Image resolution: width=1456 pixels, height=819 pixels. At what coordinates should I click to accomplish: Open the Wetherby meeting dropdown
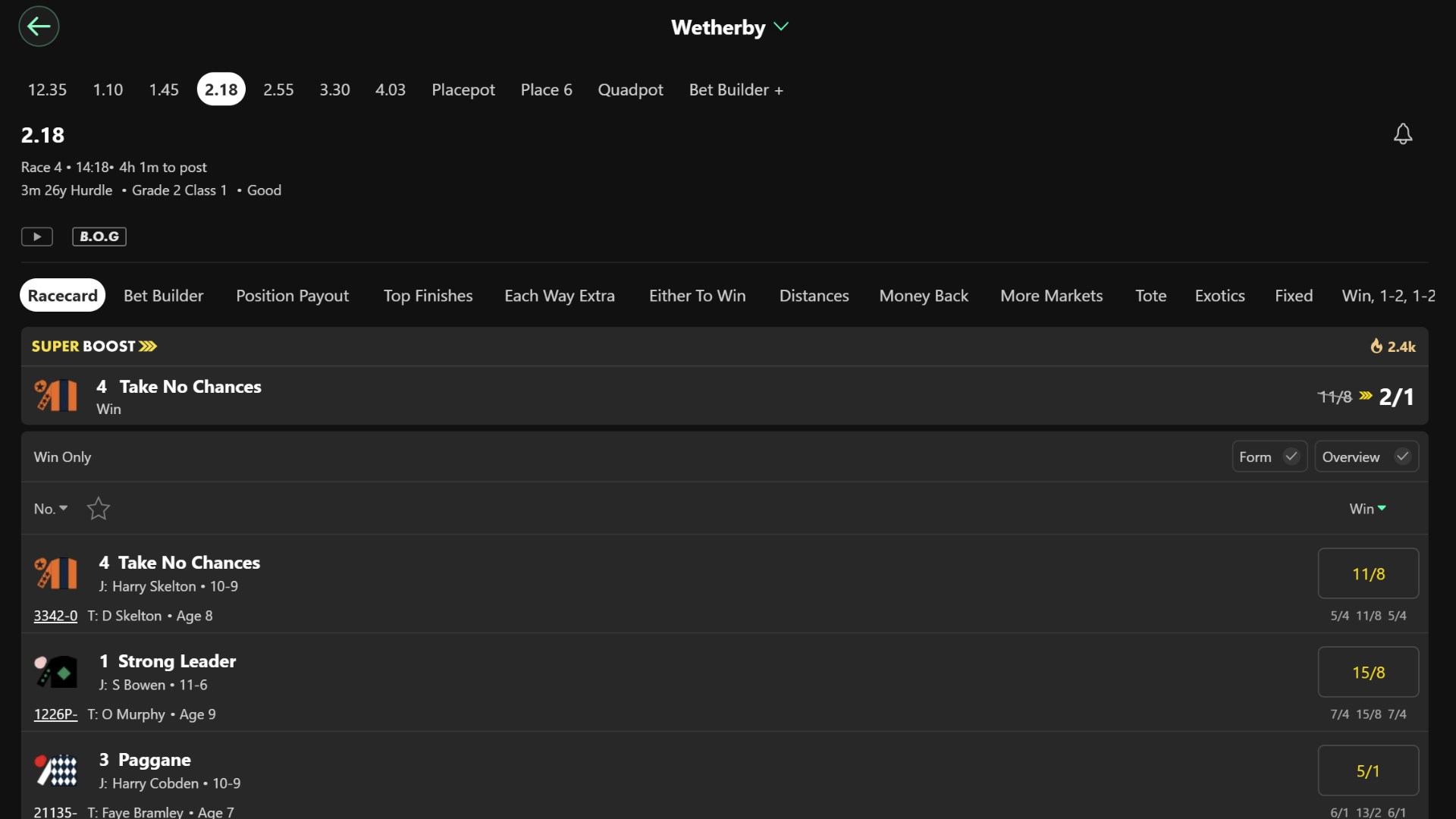coord(730,27)
